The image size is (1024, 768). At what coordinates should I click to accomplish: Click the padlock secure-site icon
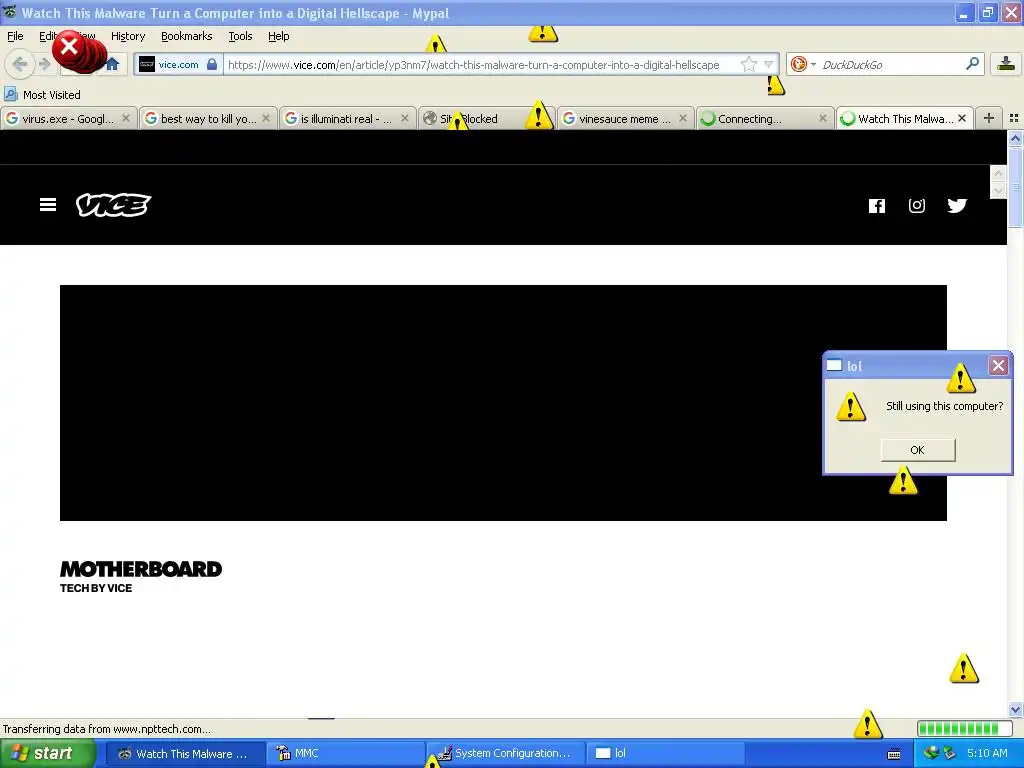212,64
